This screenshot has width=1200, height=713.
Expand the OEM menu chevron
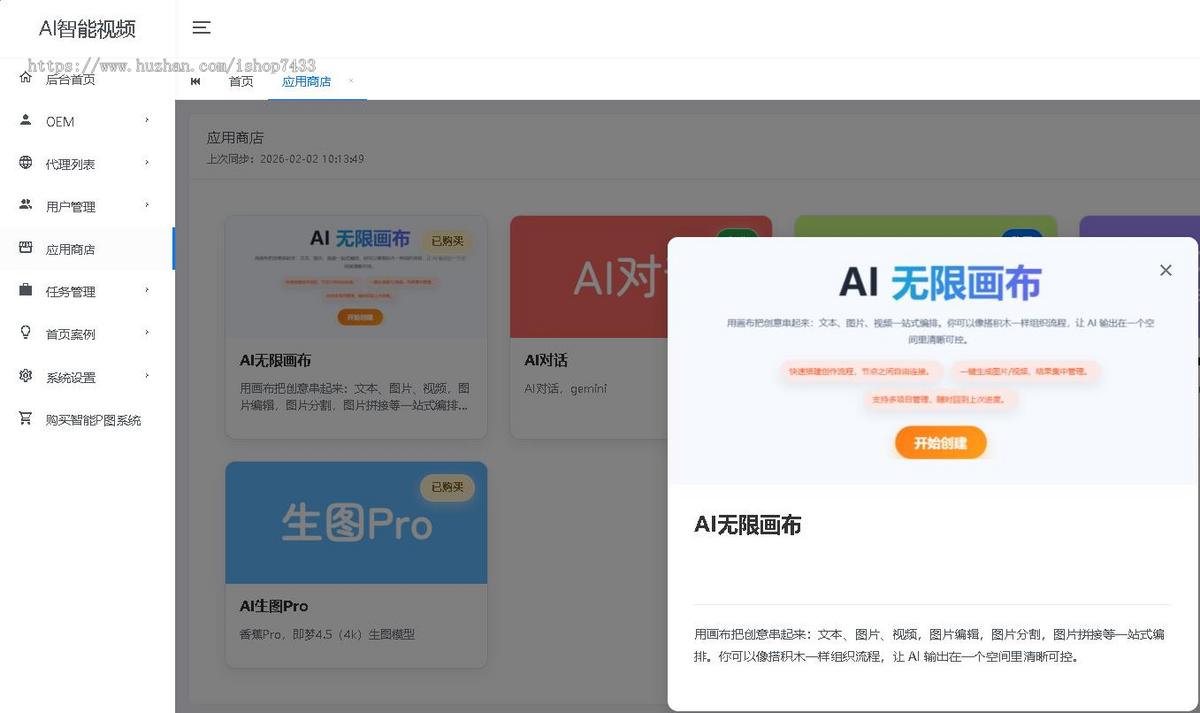pos(147,121)
